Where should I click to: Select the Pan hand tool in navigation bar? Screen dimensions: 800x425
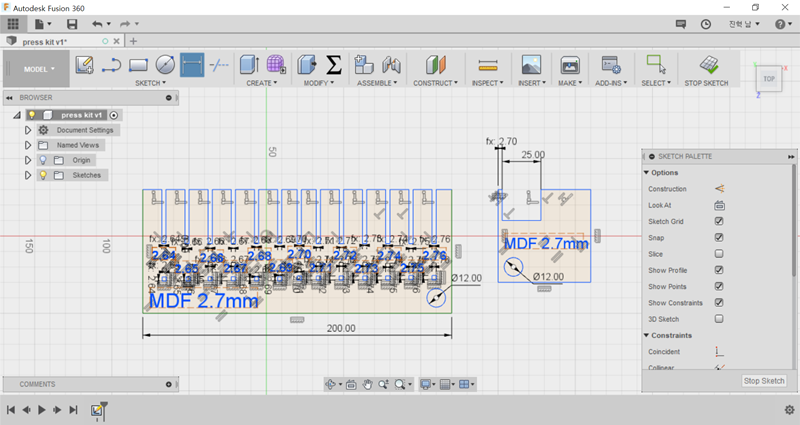coord(367,384)
